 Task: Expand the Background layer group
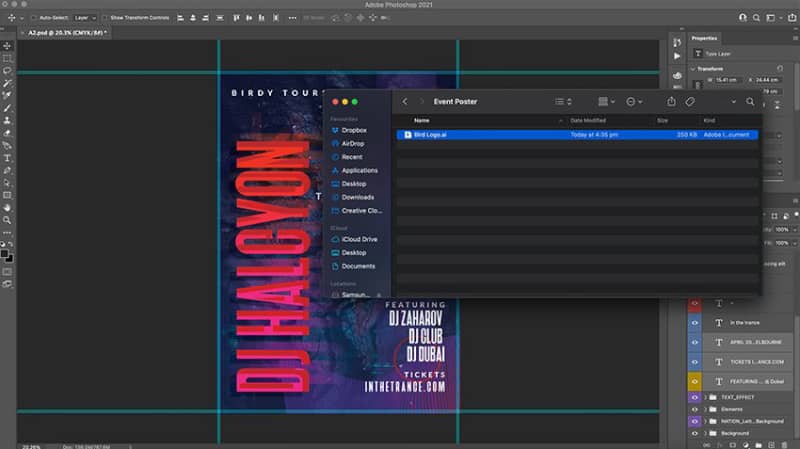click(706, 433)
